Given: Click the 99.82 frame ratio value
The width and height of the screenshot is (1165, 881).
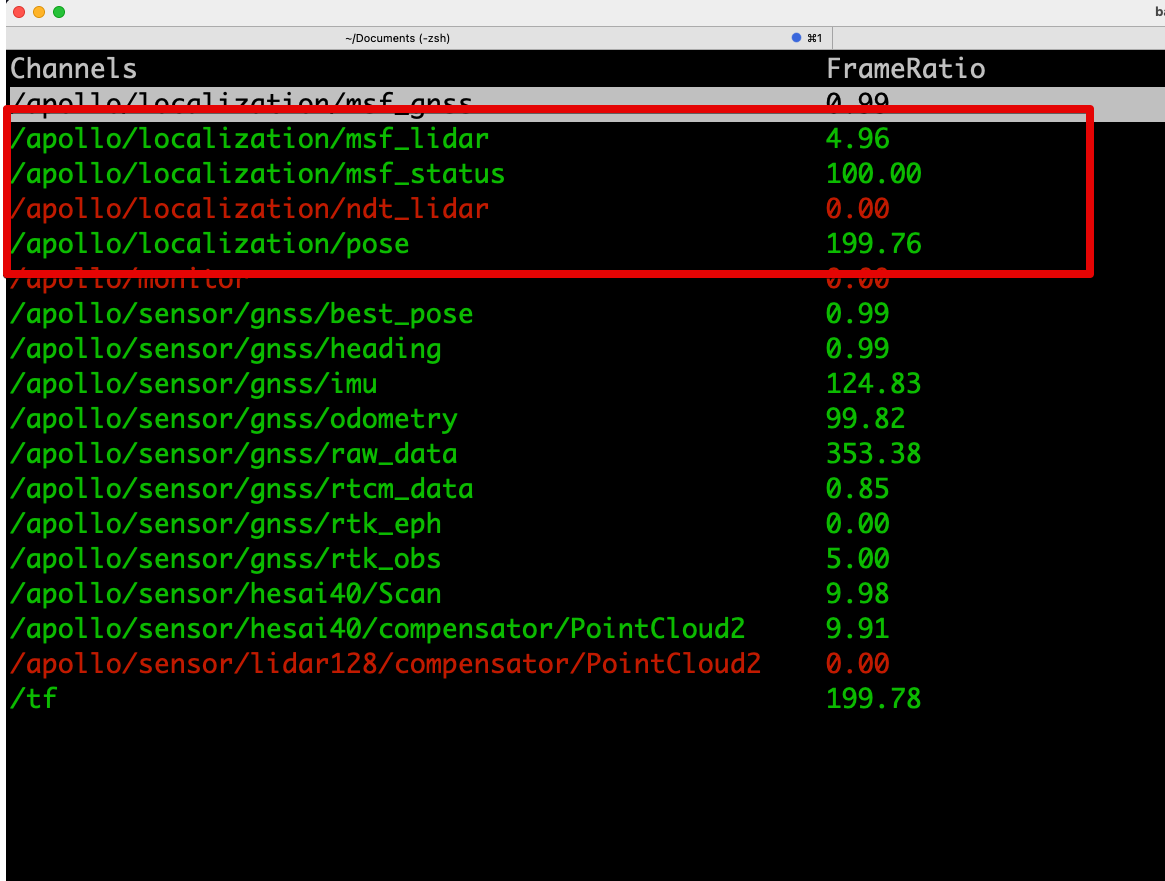Looking at the screenshot, I should [866, 419].
